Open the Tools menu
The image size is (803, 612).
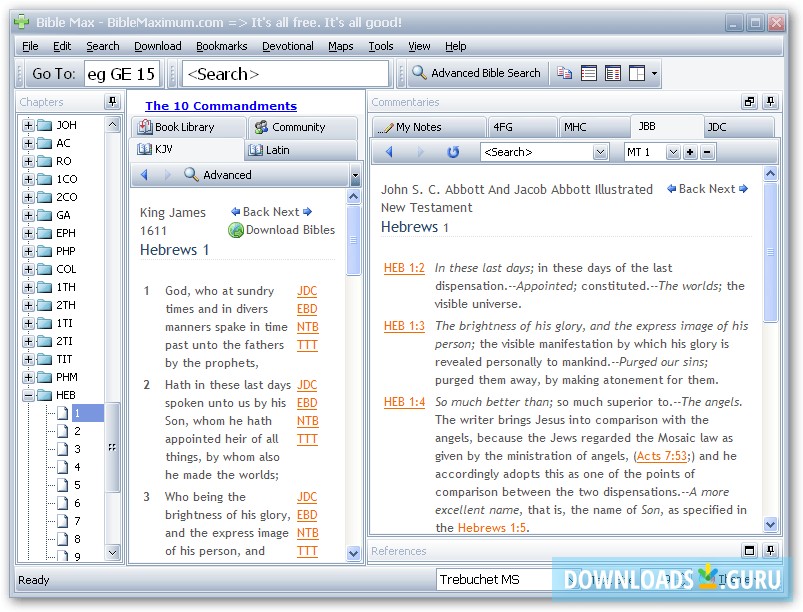381,46
